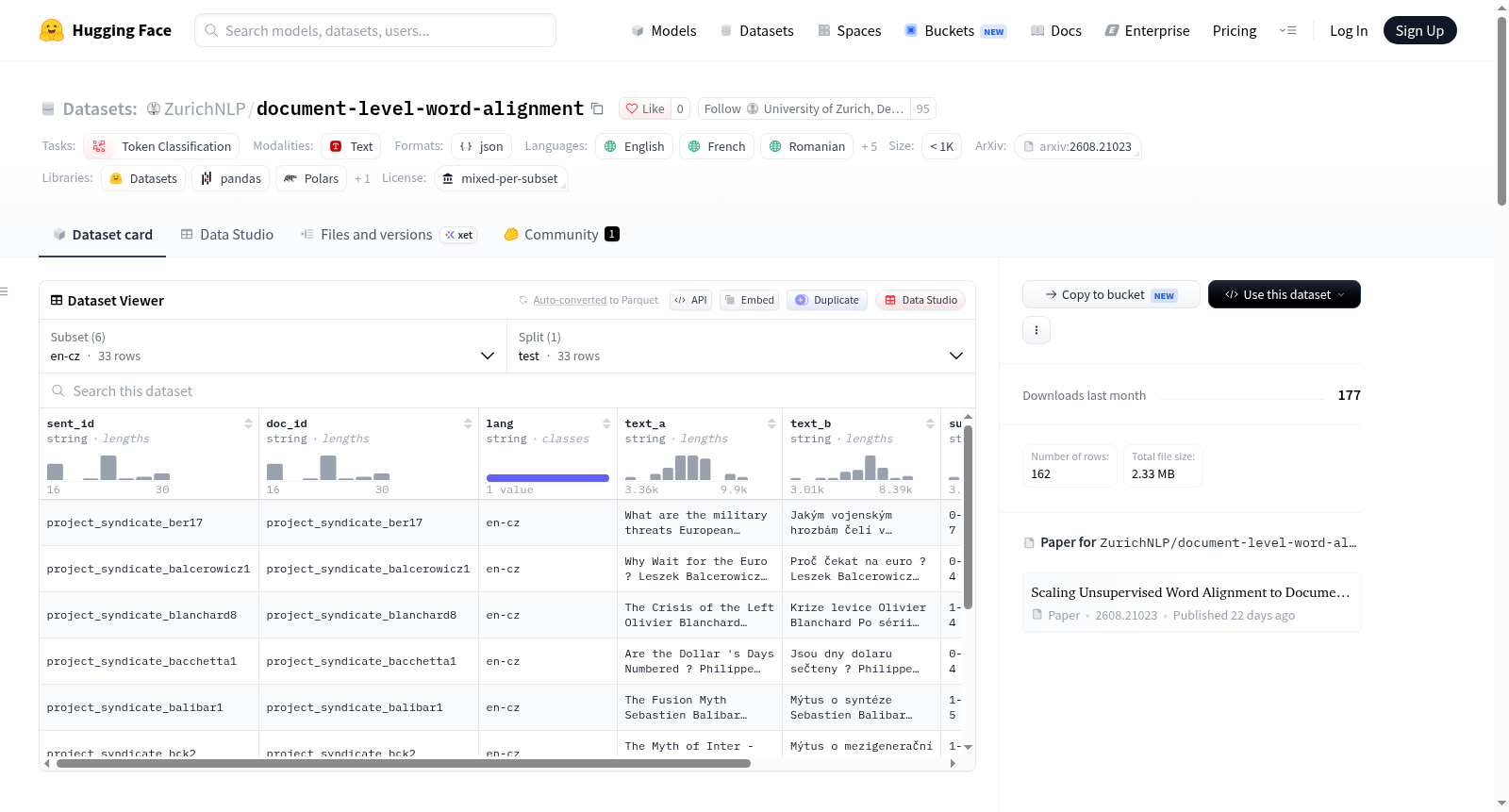Viewport: 1509px width, 812px height.
Task: Click the Sign Up button
Action: [1420, 30]
